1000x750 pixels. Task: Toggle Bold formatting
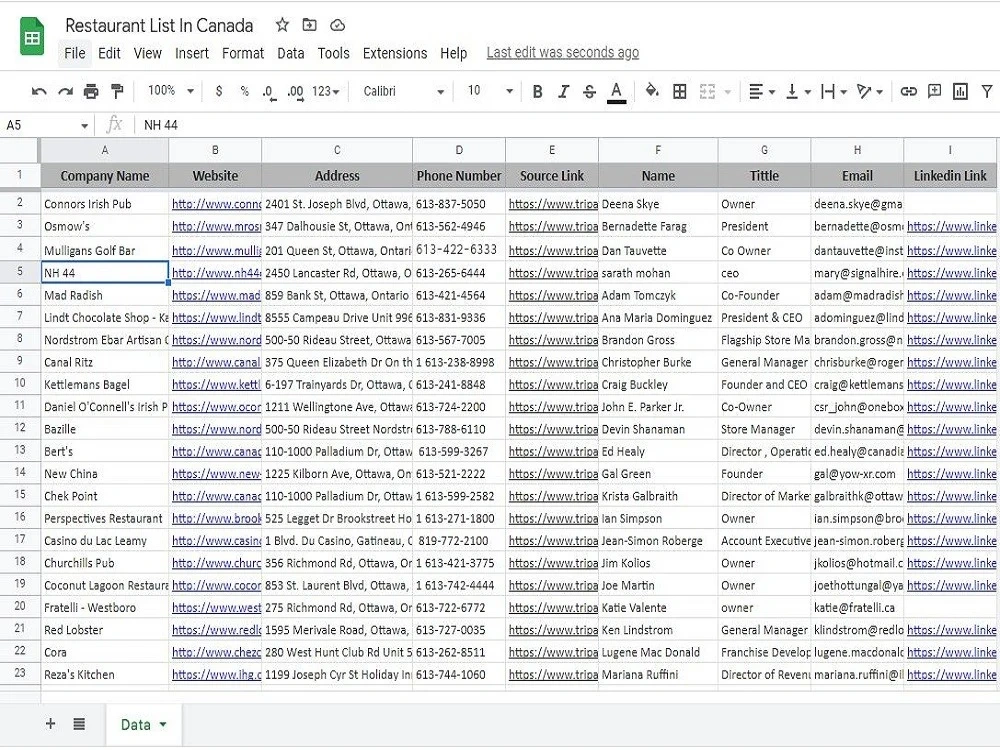tap(537, 92)
